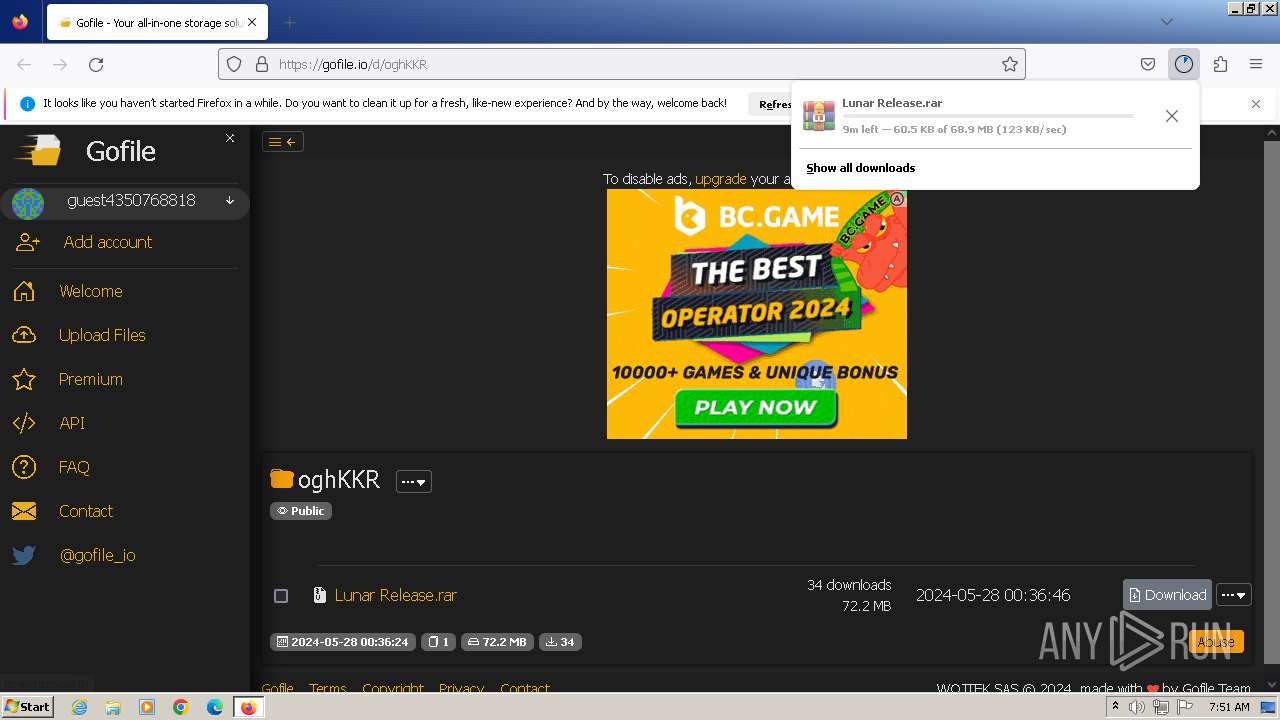Image resolution: width=1280 pixels, height=720 pixels.
Task: Go back to previous page
Action: pyautogui.click(x=24, y=64)
